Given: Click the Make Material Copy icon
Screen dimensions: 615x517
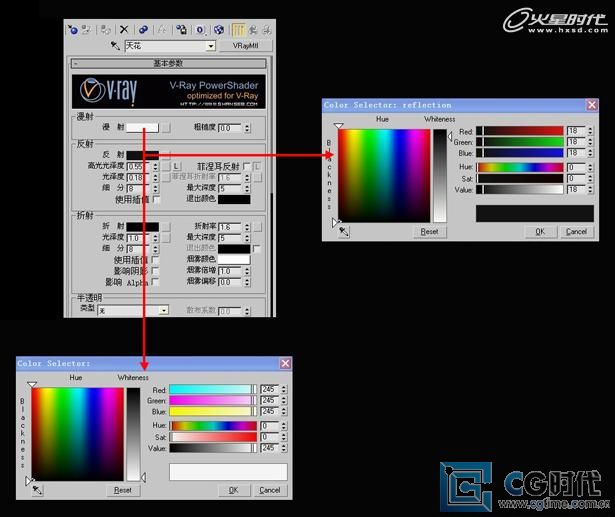Looking at the screenshot, I should (143, 29).
